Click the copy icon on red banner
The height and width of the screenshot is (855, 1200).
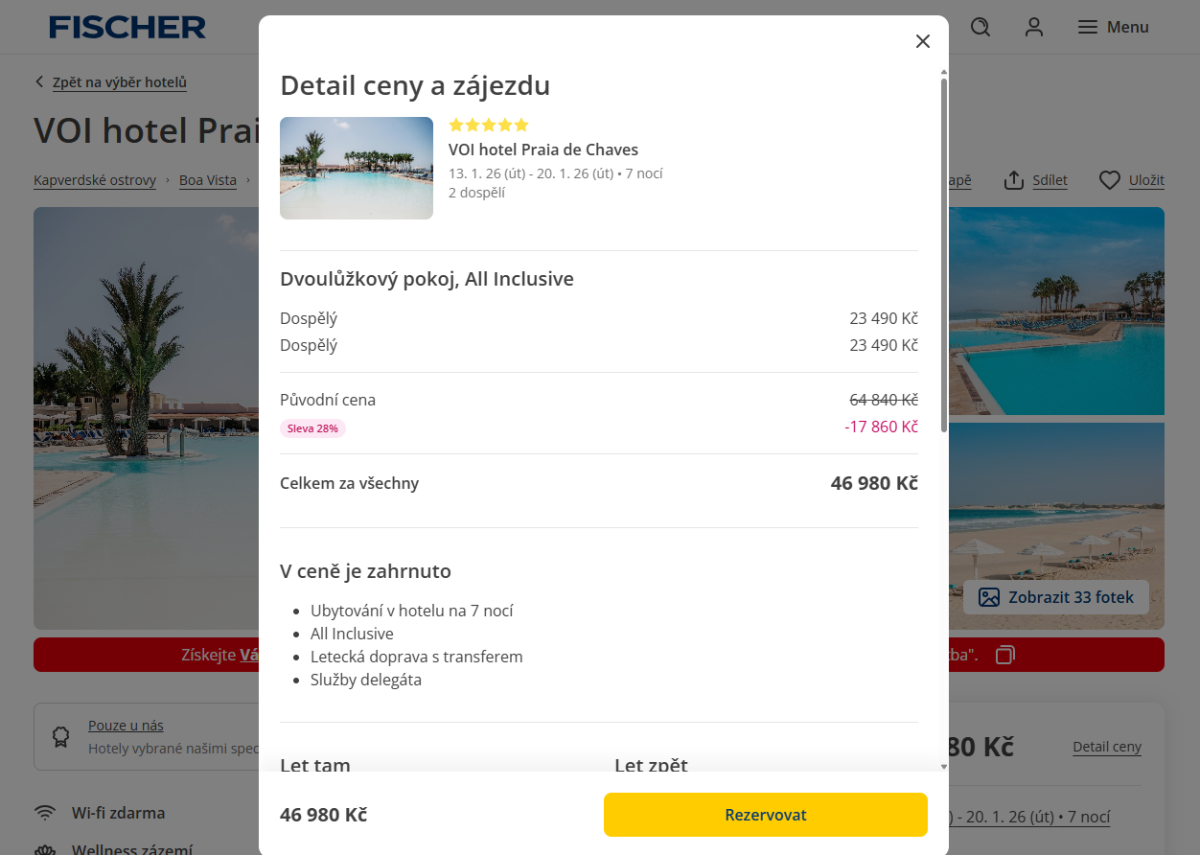click(1005, 655)
